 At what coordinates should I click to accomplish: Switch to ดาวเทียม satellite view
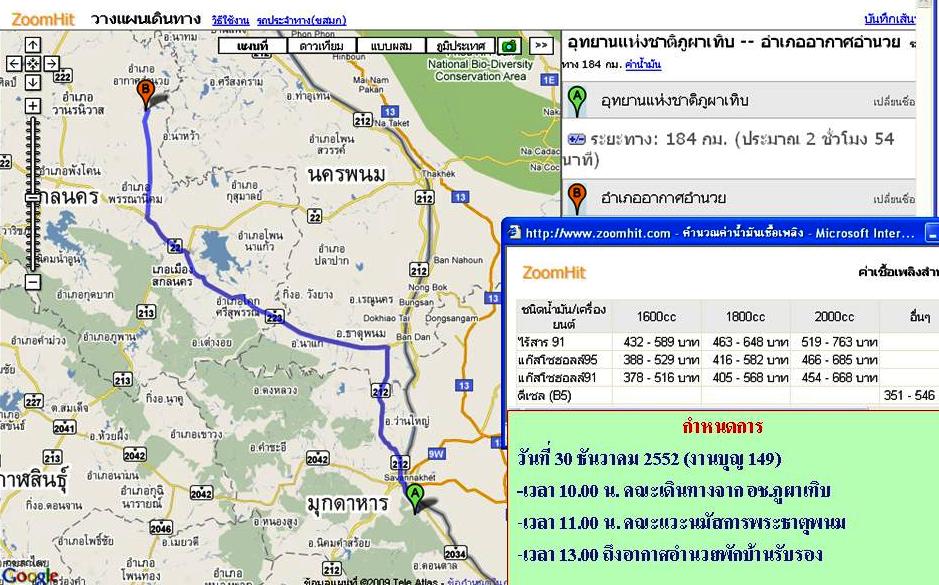pyautogui.click(x=322, y=46)
